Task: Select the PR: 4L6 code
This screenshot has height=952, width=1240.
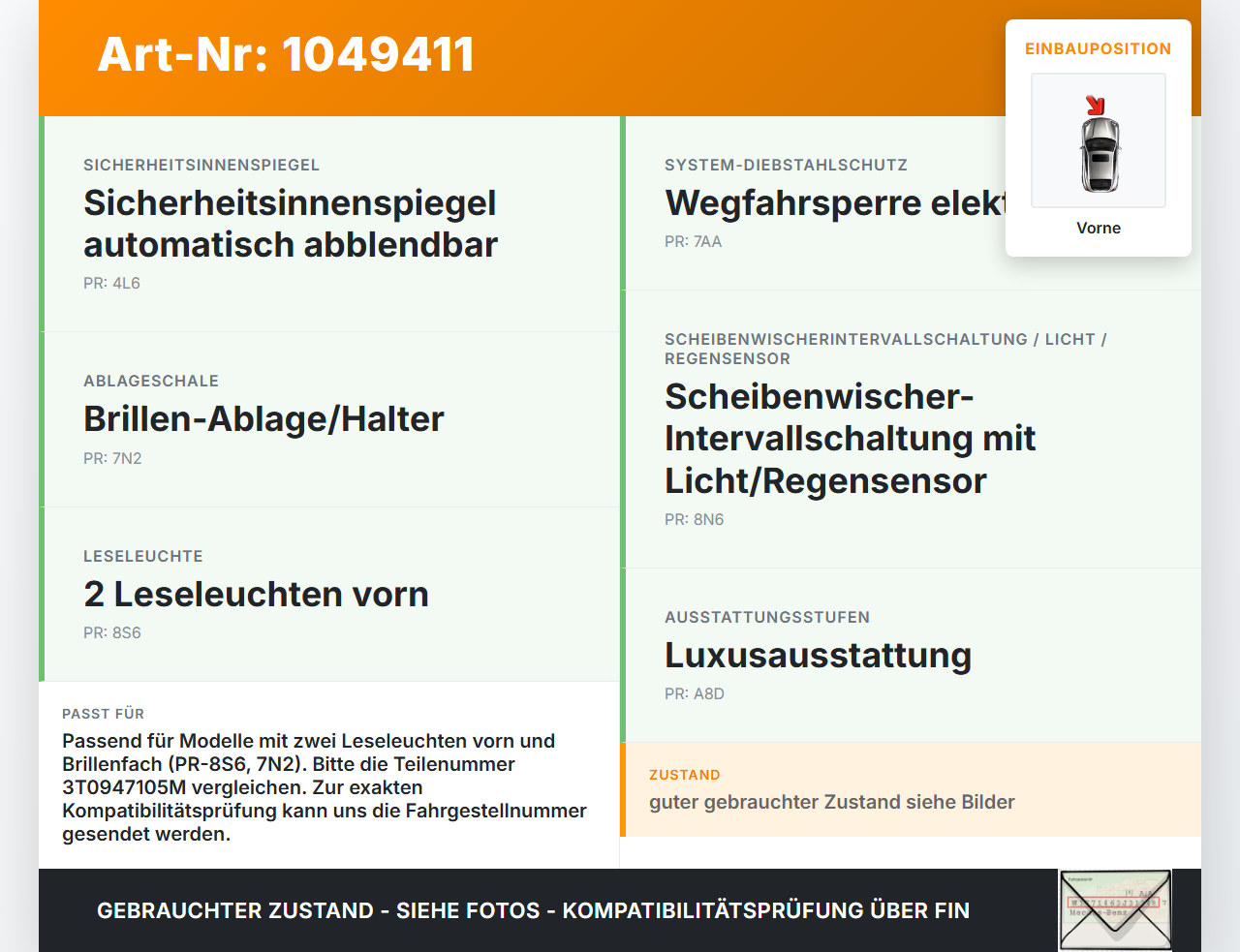Action: [x=111, y=283]
